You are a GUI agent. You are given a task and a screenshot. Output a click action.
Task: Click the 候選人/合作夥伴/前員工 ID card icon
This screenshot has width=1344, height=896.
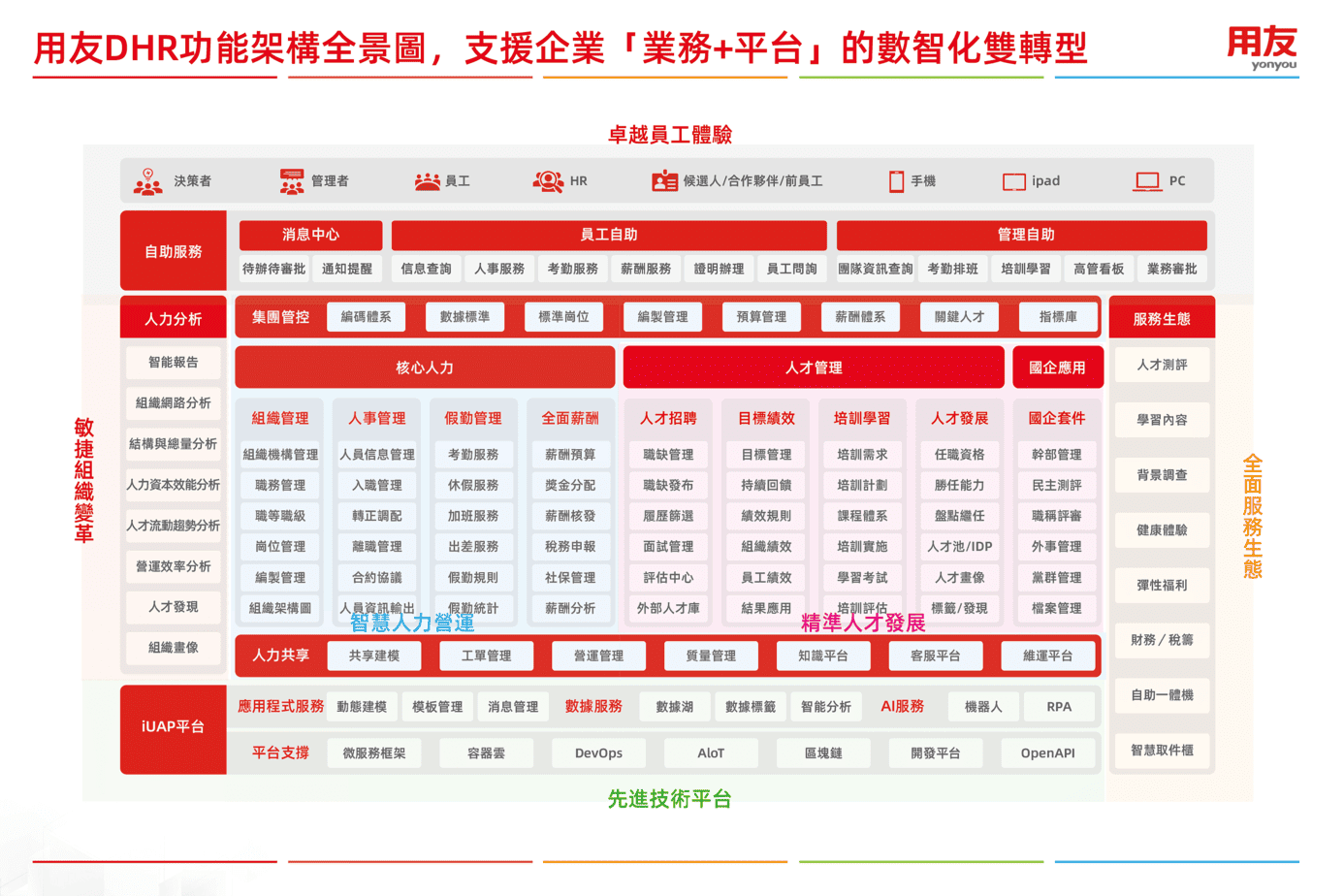664,181
